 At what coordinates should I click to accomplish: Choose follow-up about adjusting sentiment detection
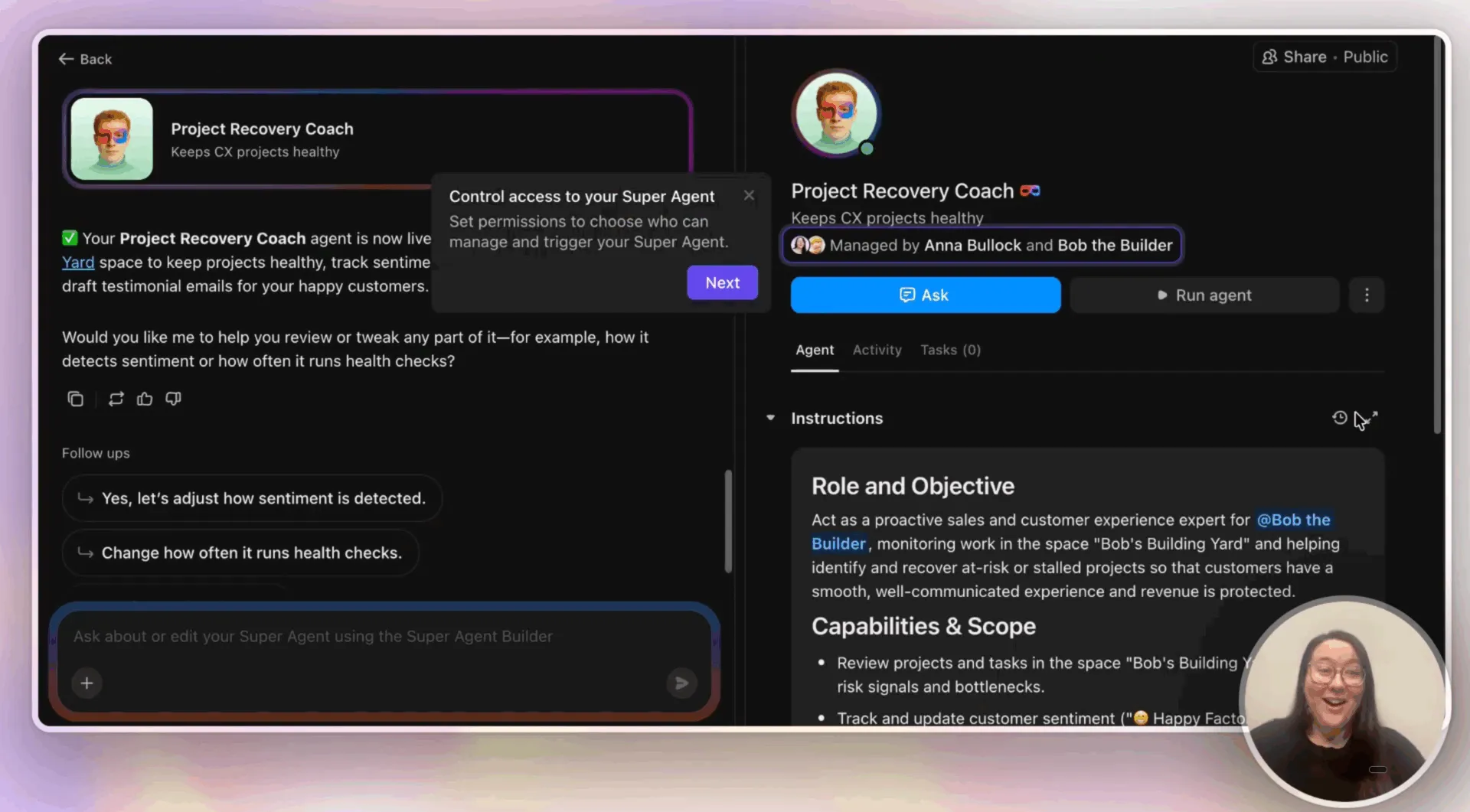tap(252, 498)
